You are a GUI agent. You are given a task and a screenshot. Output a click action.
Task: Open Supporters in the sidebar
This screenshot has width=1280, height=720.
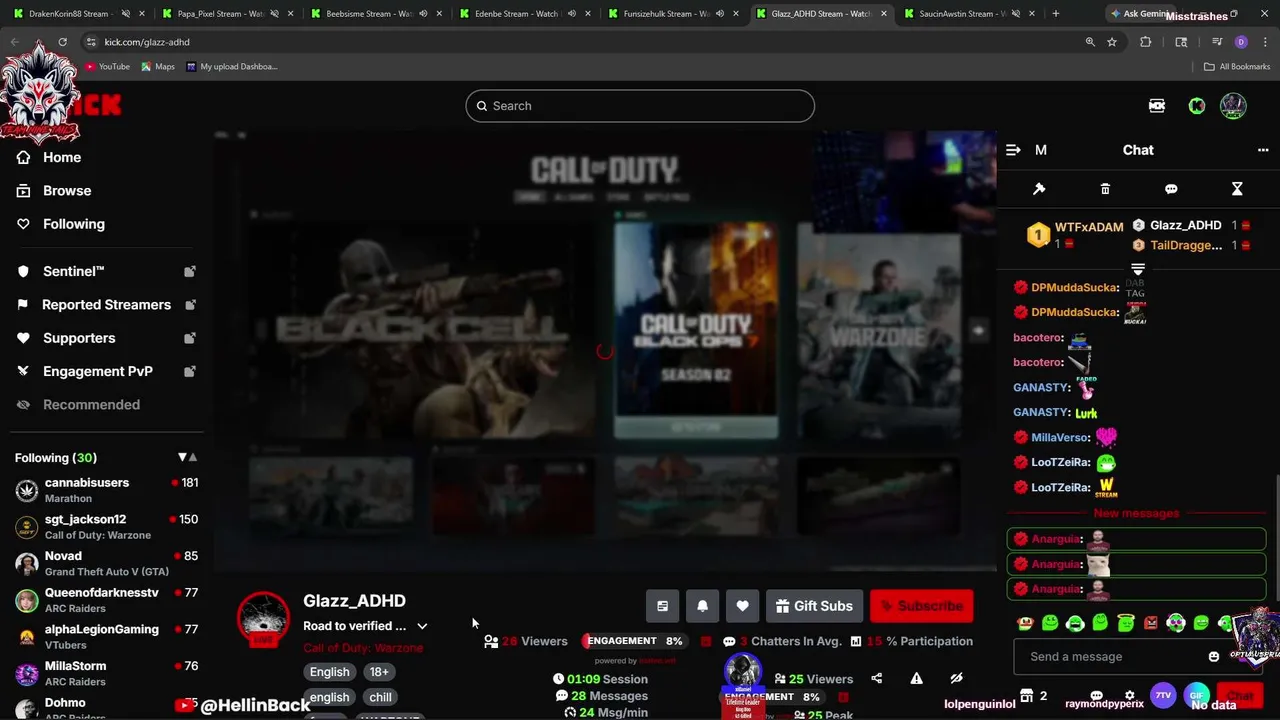105,338
